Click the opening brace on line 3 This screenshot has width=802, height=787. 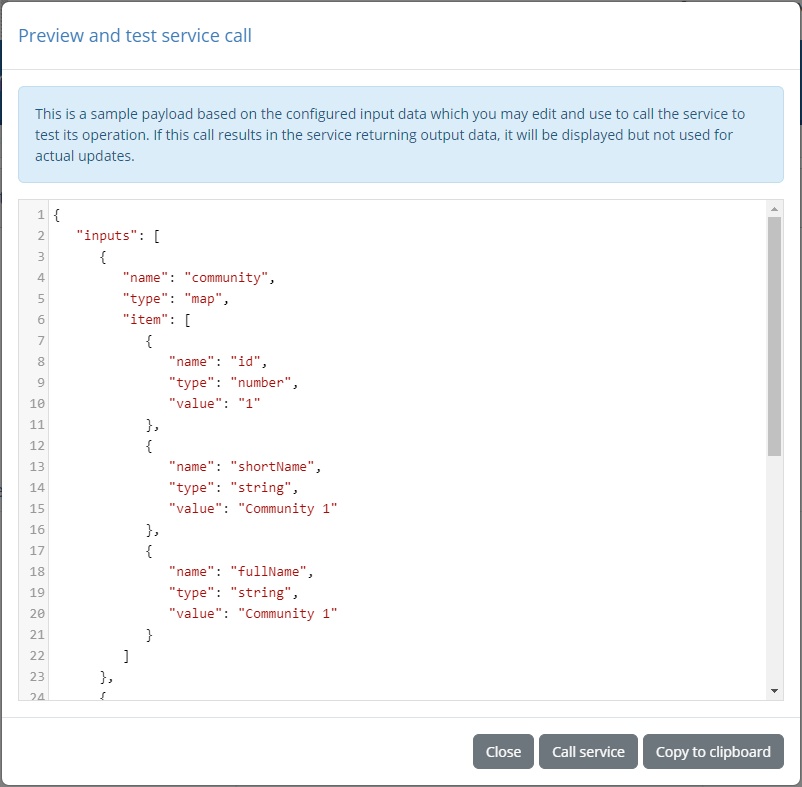coord(103,257)
